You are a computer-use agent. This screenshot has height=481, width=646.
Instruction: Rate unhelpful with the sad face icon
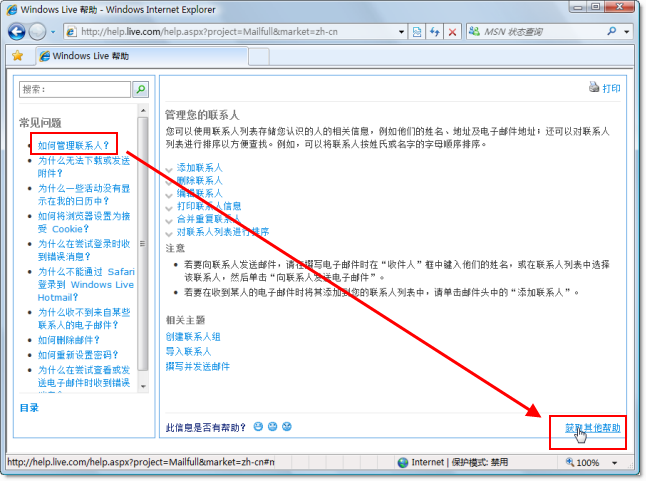coord(287,427)
